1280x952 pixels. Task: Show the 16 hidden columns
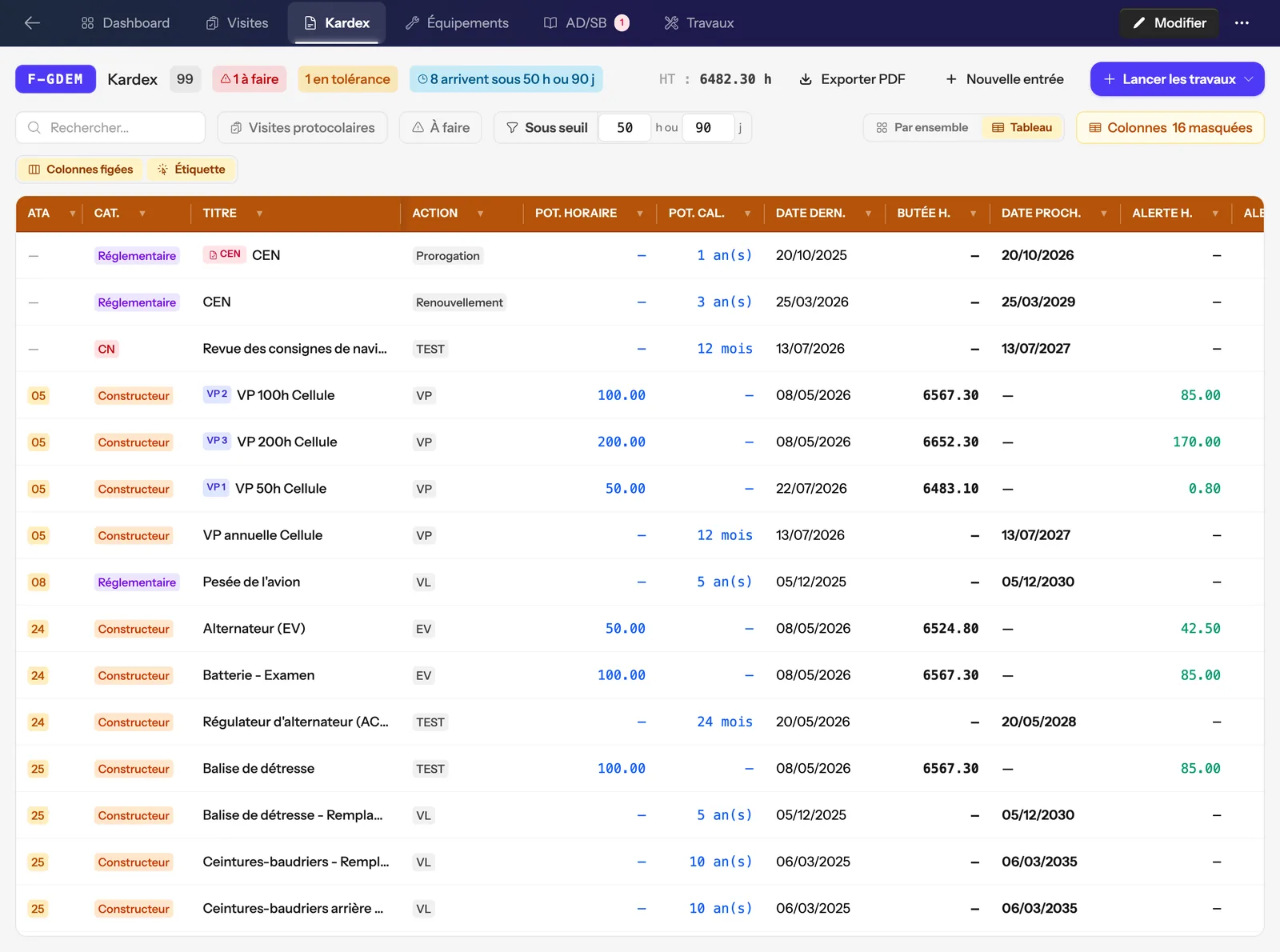(1170, 127)
